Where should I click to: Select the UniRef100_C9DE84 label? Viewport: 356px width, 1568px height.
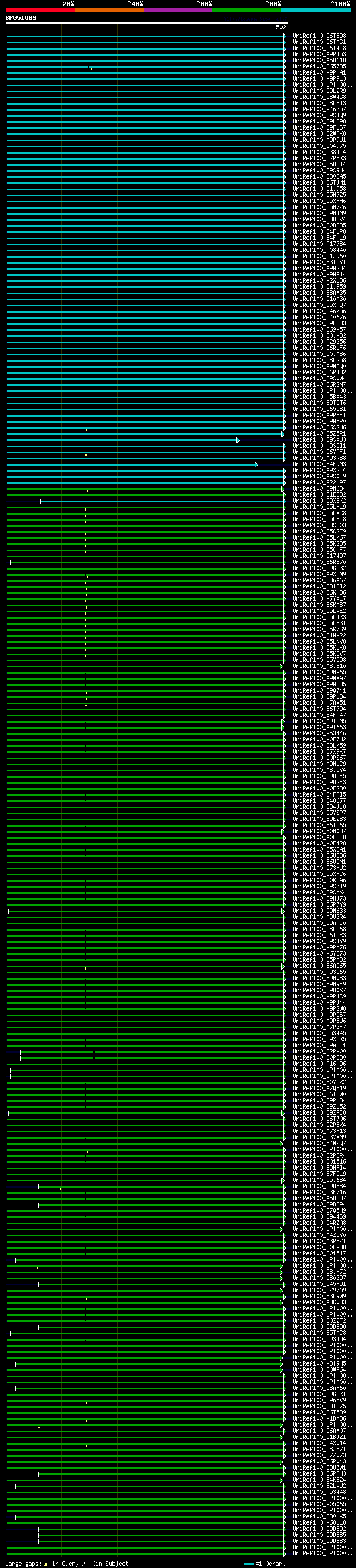point(319,1186)
